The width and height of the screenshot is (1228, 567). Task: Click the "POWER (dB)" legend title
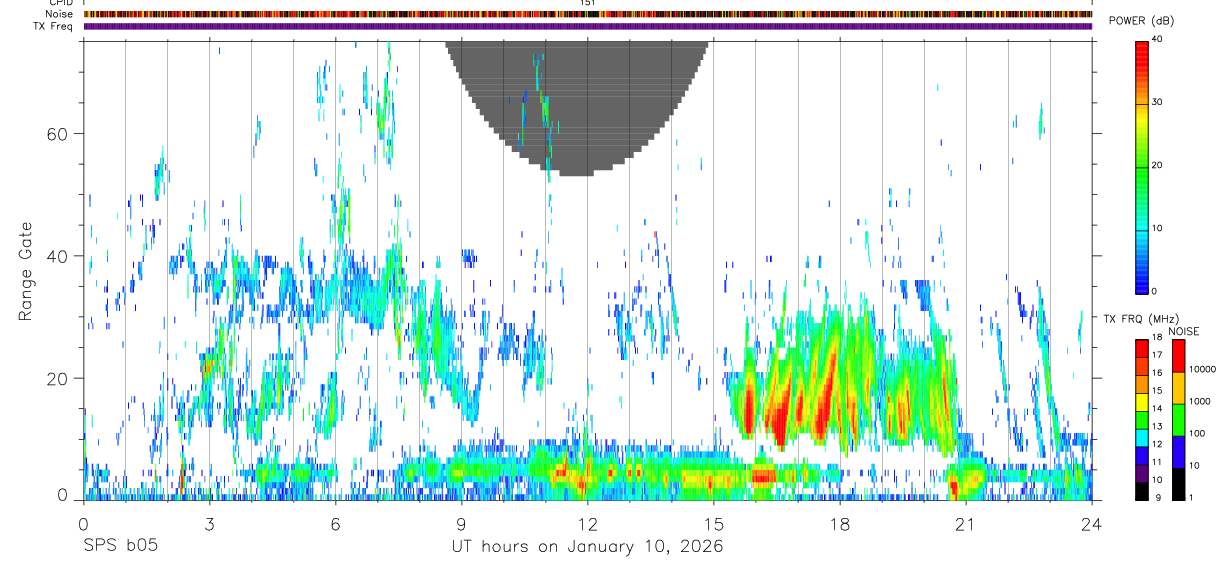(x=1141, y=21)
